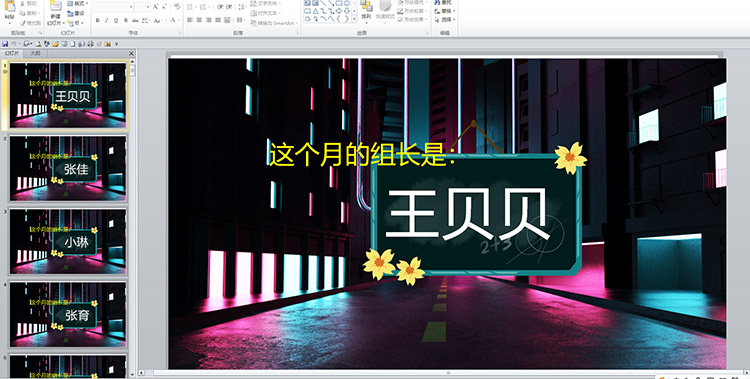Select the block arrow right shape

[x=339, y=11]
